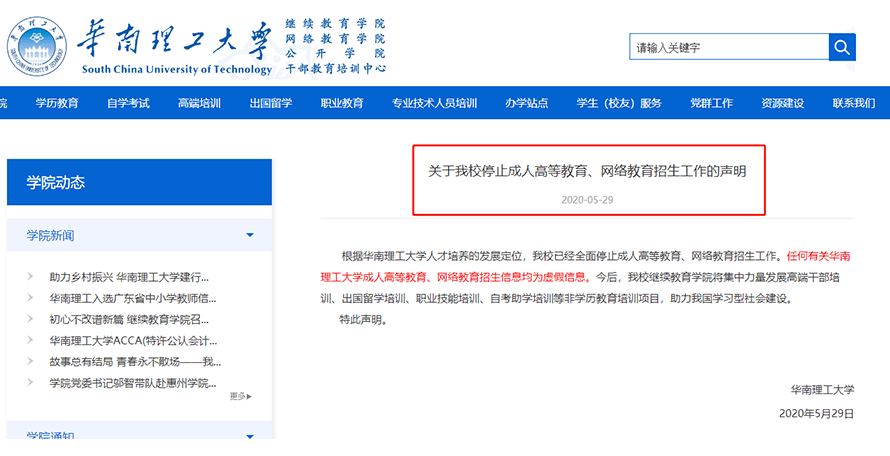
Task: Click the 华南理工大学 calligraphy logo text
Action: [x=174, y=41]
